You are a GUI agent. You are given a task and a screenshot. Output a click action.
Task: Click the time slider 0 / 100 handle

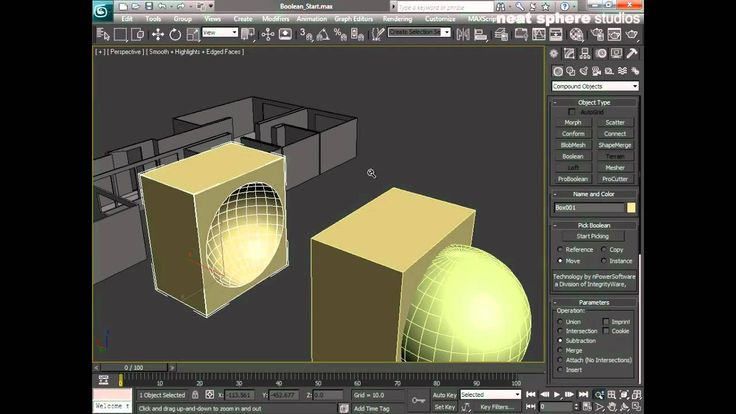(x=134, y=368)
